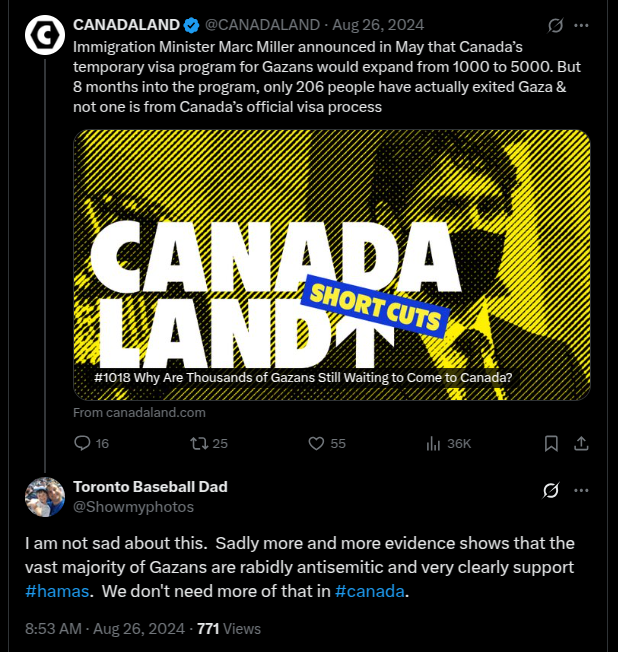Like the post with 55 hearts
This screenshot has height=652, width=618.
coord(316,443)
